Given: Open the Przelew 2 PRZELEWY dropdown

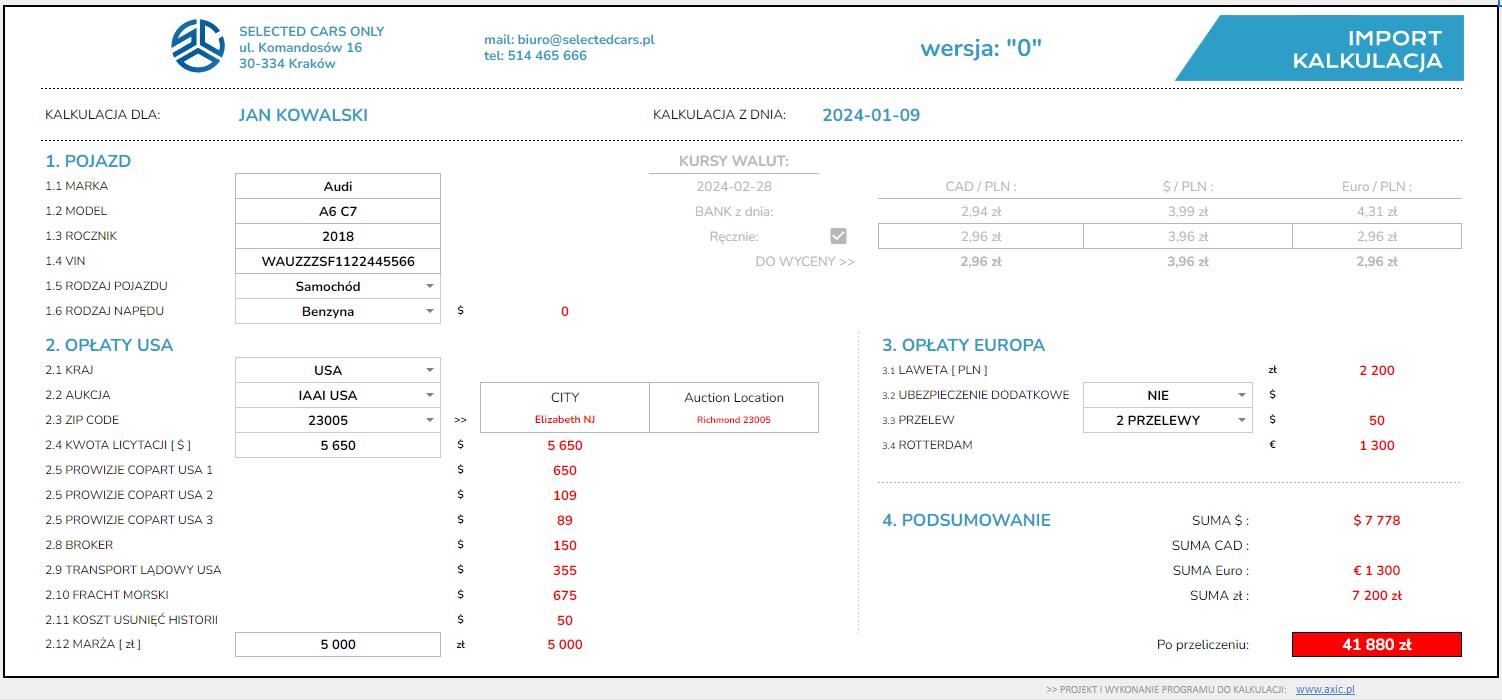Looking at the screenshot, I should [1241, 420].
